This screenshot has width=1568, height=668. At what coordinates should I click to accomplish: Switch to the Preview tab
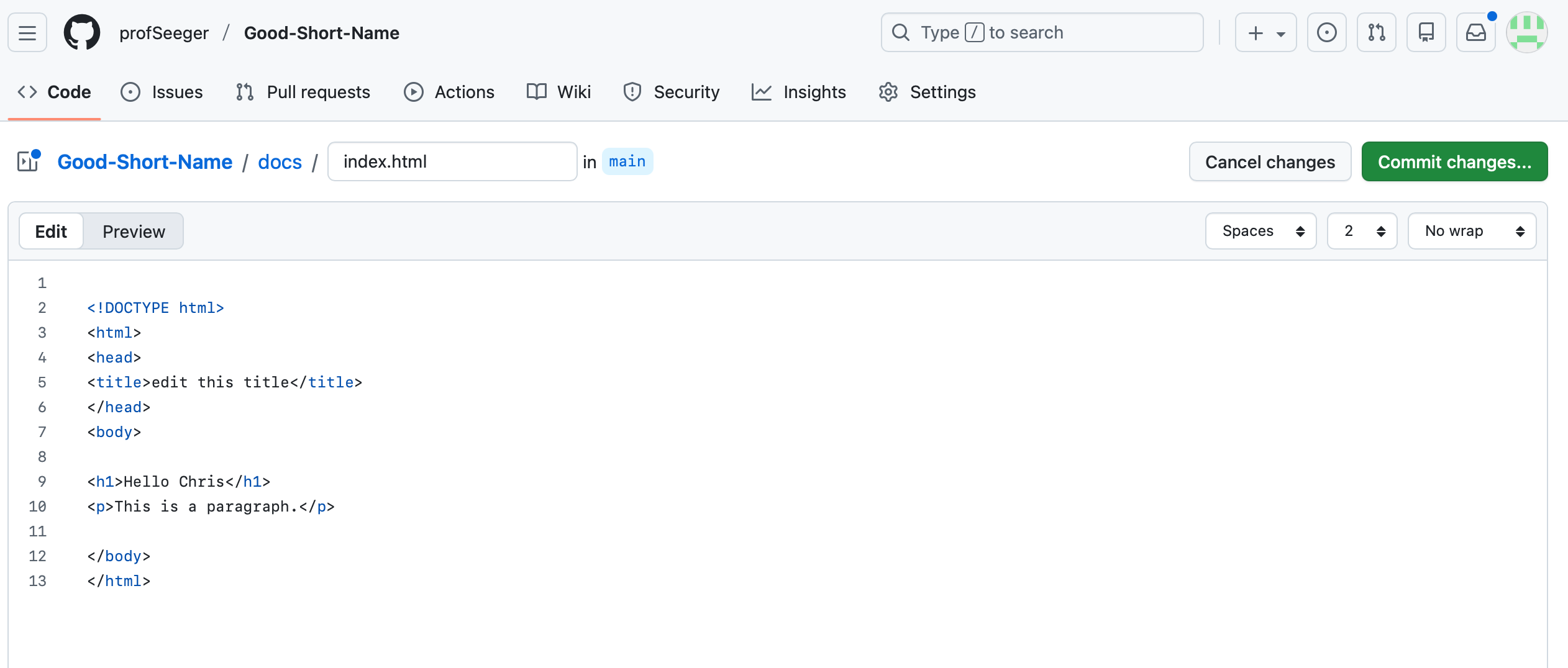click(134, 230)
